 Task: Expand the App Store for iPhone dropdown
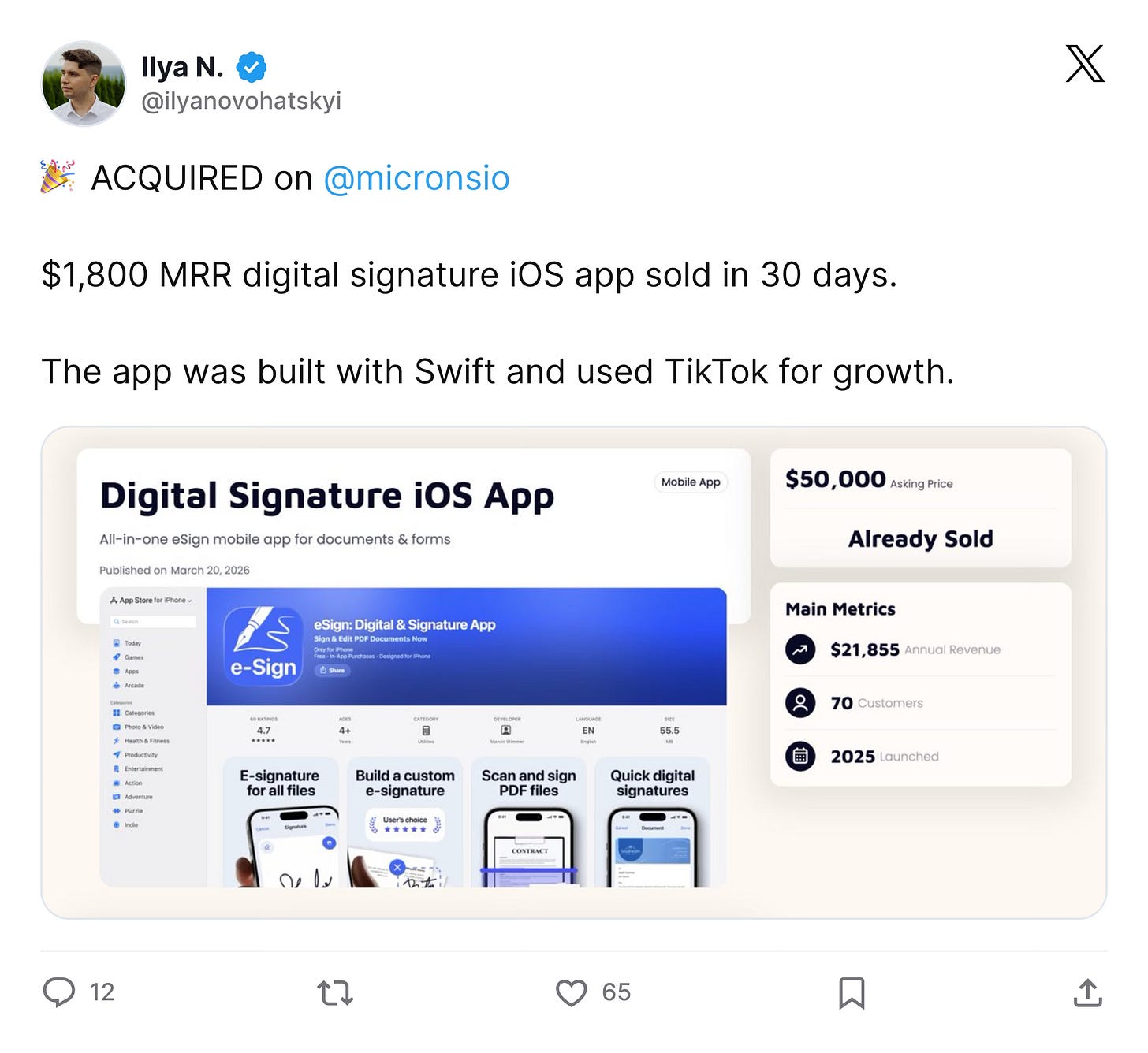[152, 600]
